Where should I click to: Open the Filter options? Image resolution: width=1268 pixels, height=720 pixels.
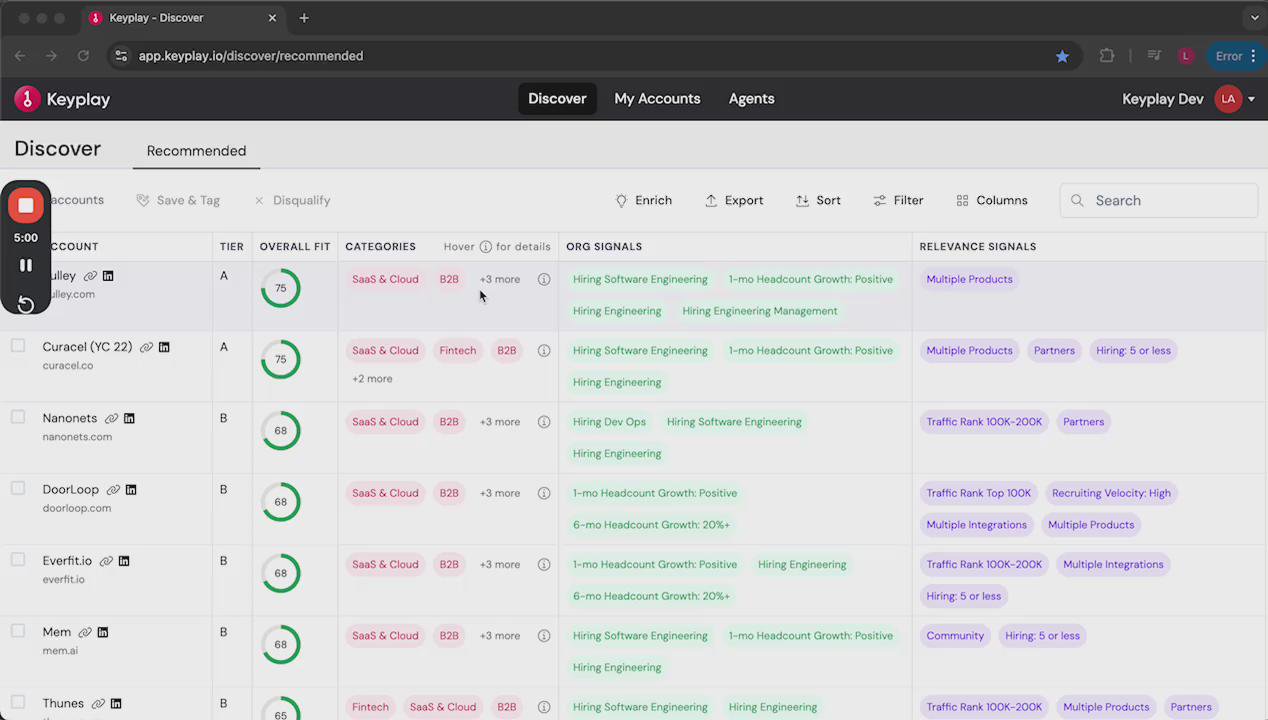coord(898,200)
